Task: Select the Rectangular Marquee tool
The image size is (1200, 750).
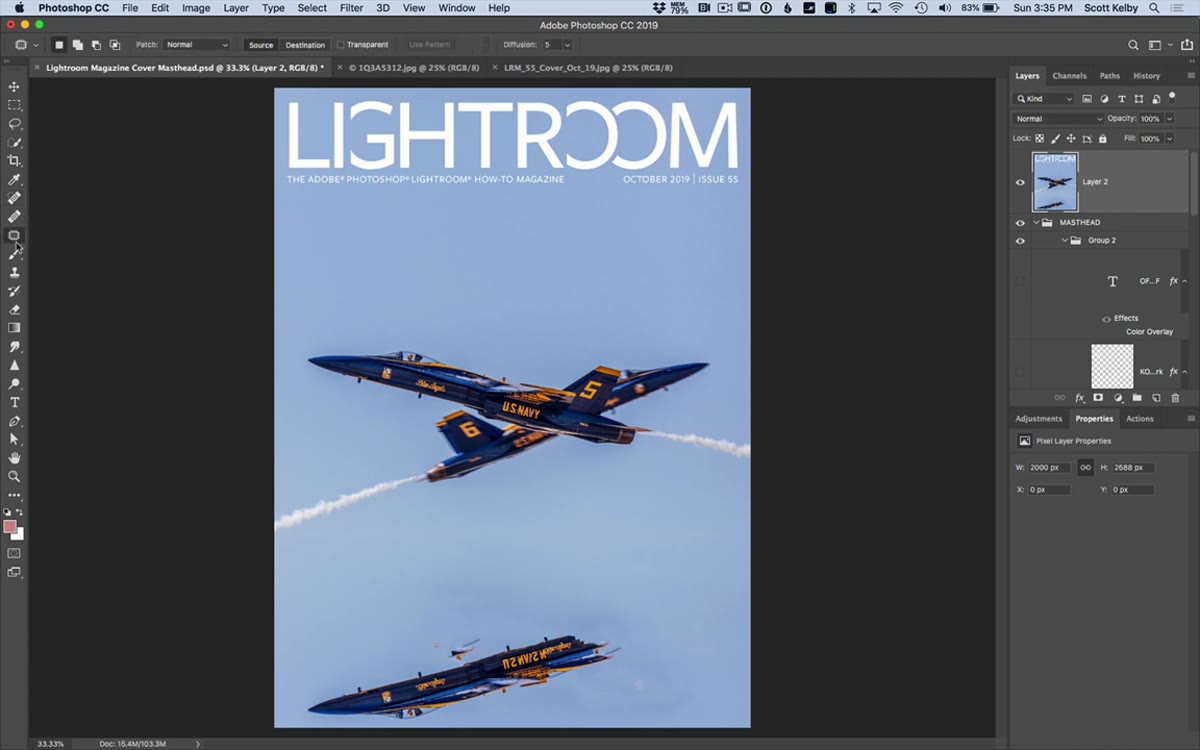Action: [14, 105]
